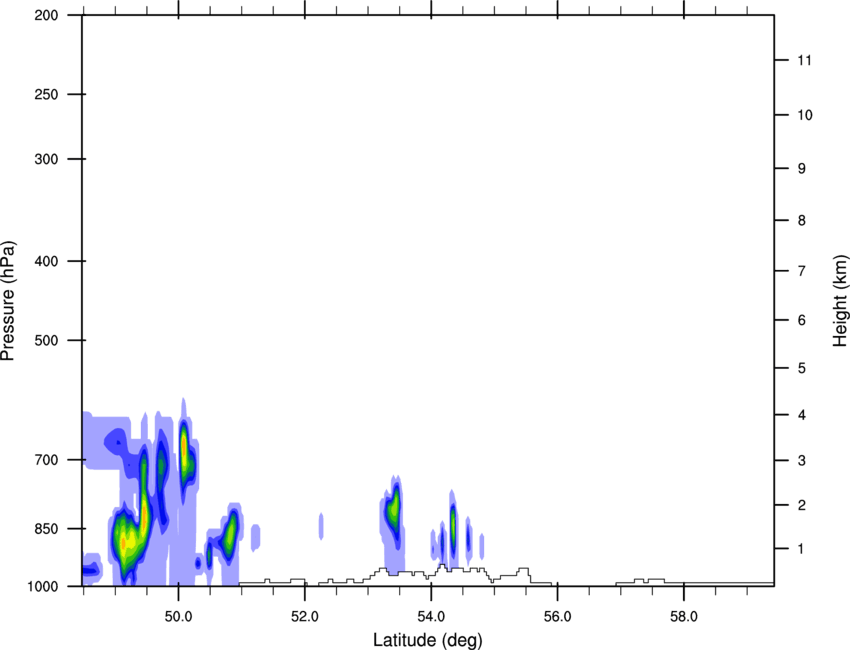Select the 500 pressure tick label
The width and height of the screenshot is (850, 650).
tap(46, 340)
